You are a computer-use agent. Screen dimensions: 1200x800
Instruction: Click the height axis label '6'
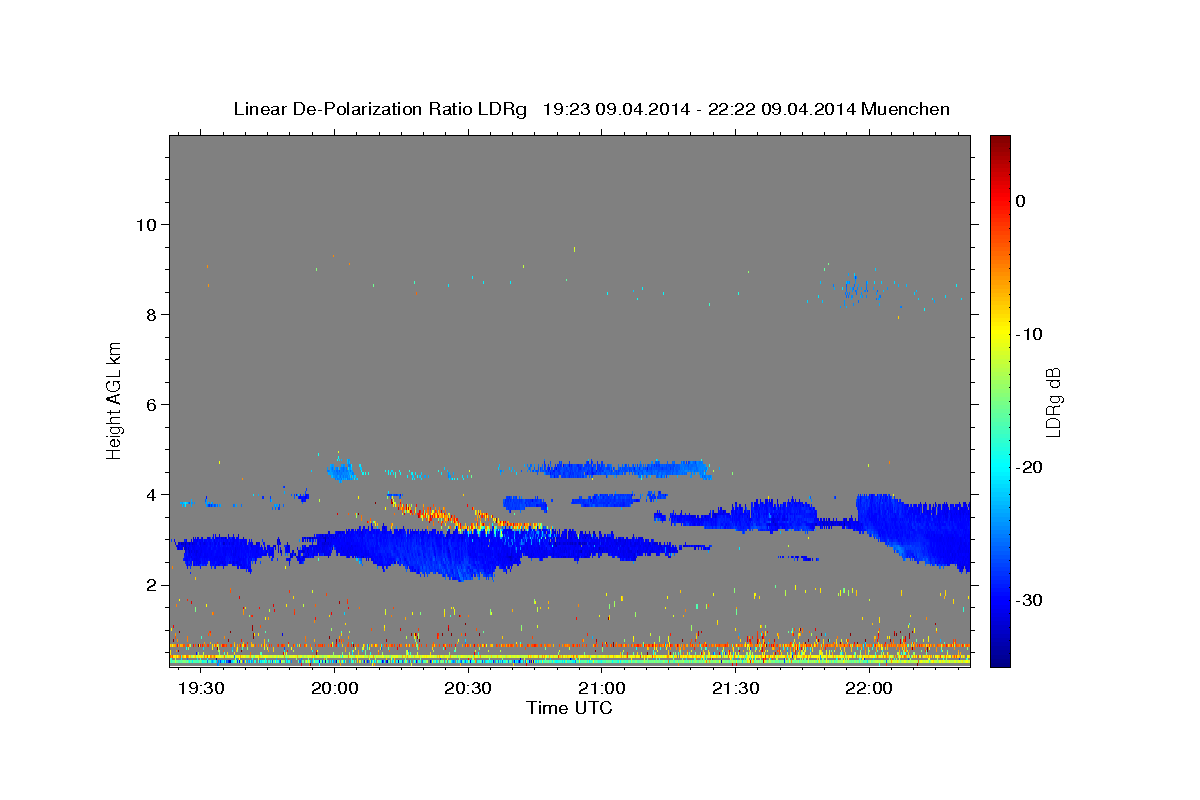click(x=150, y=404)
